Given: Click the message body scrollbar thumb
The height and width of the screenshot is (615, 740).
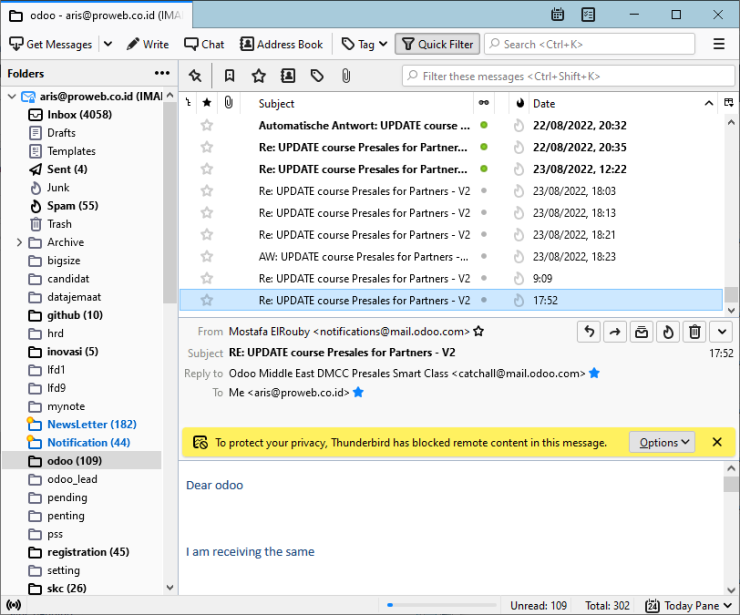Looking at the screenshot, I should [731, 484].
